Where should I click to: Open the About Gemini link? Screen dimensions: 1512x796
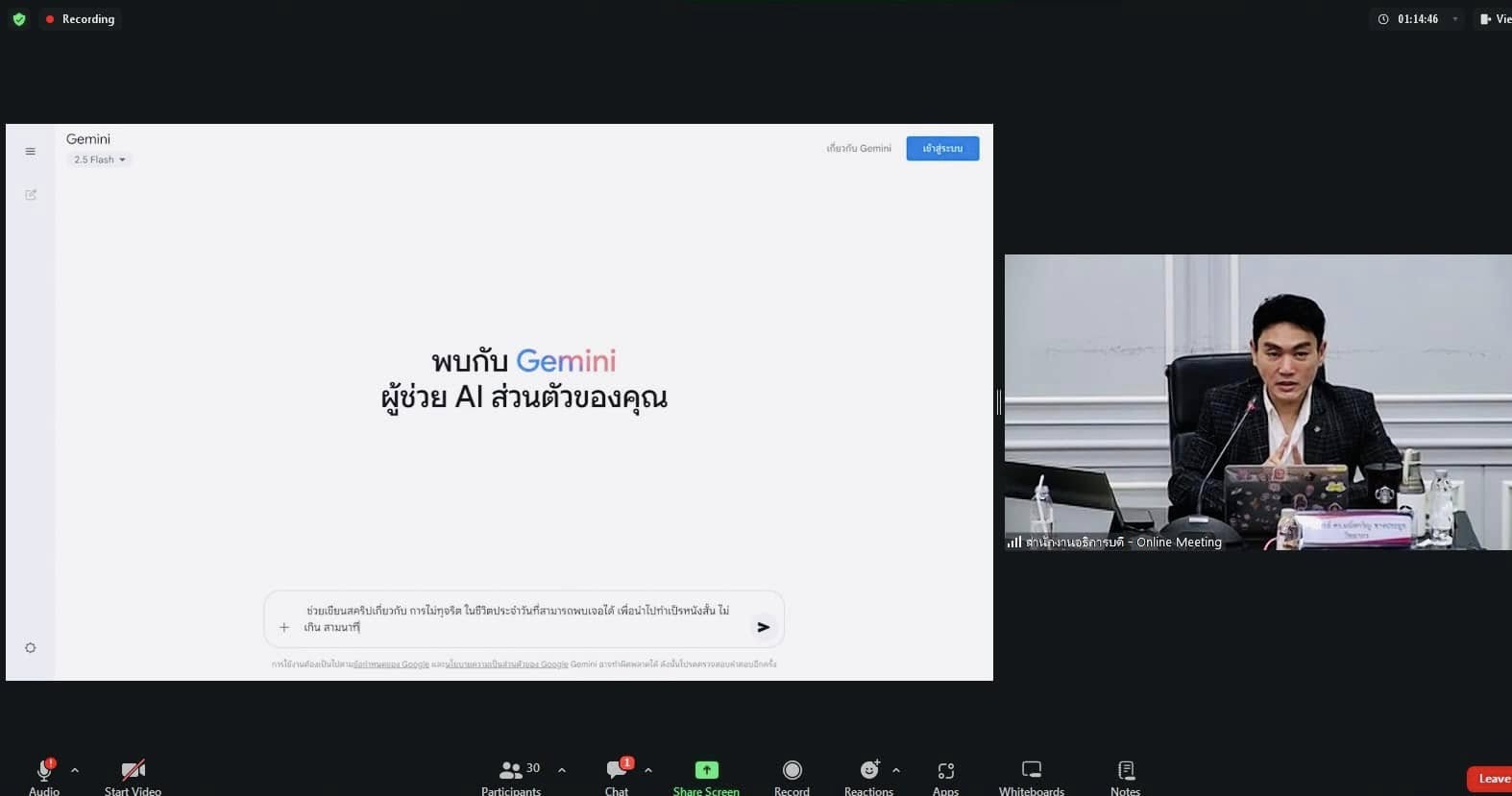pos(859,149)
